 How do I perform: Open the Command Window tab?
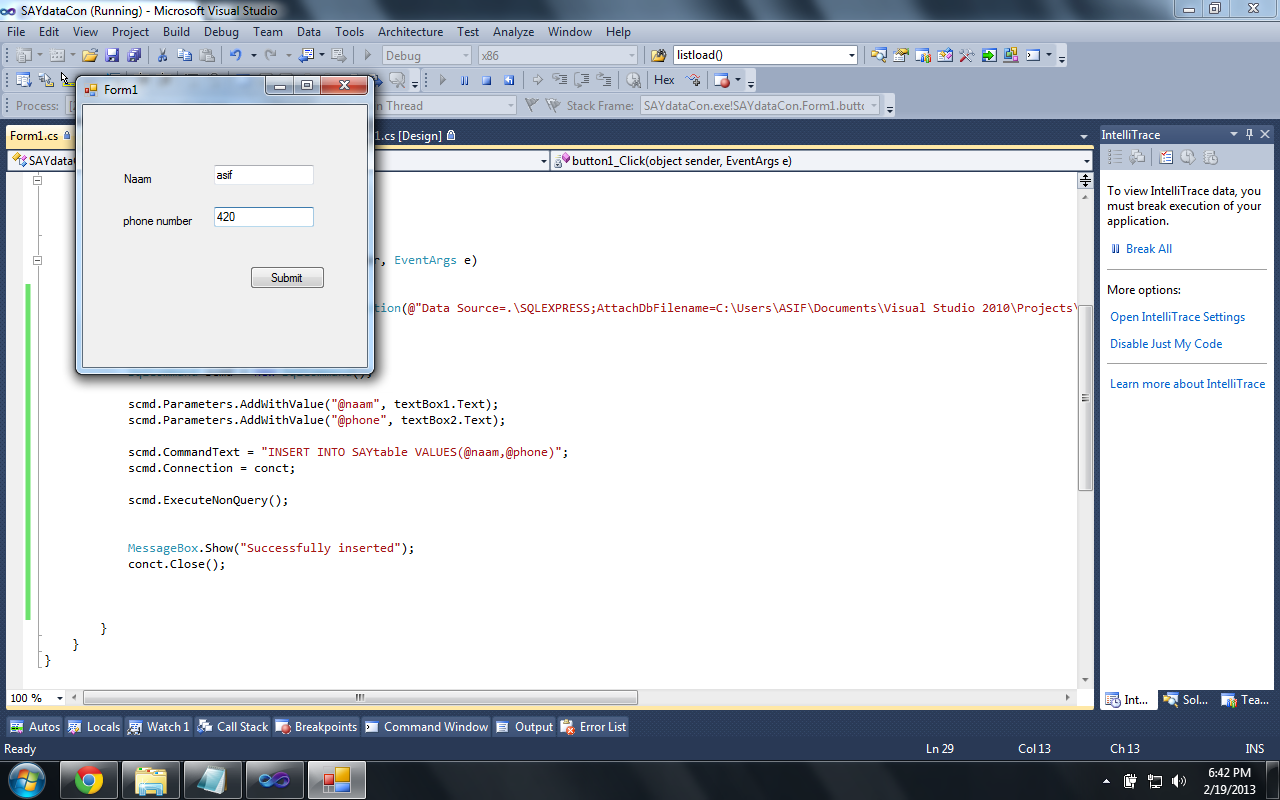point(427,727)
